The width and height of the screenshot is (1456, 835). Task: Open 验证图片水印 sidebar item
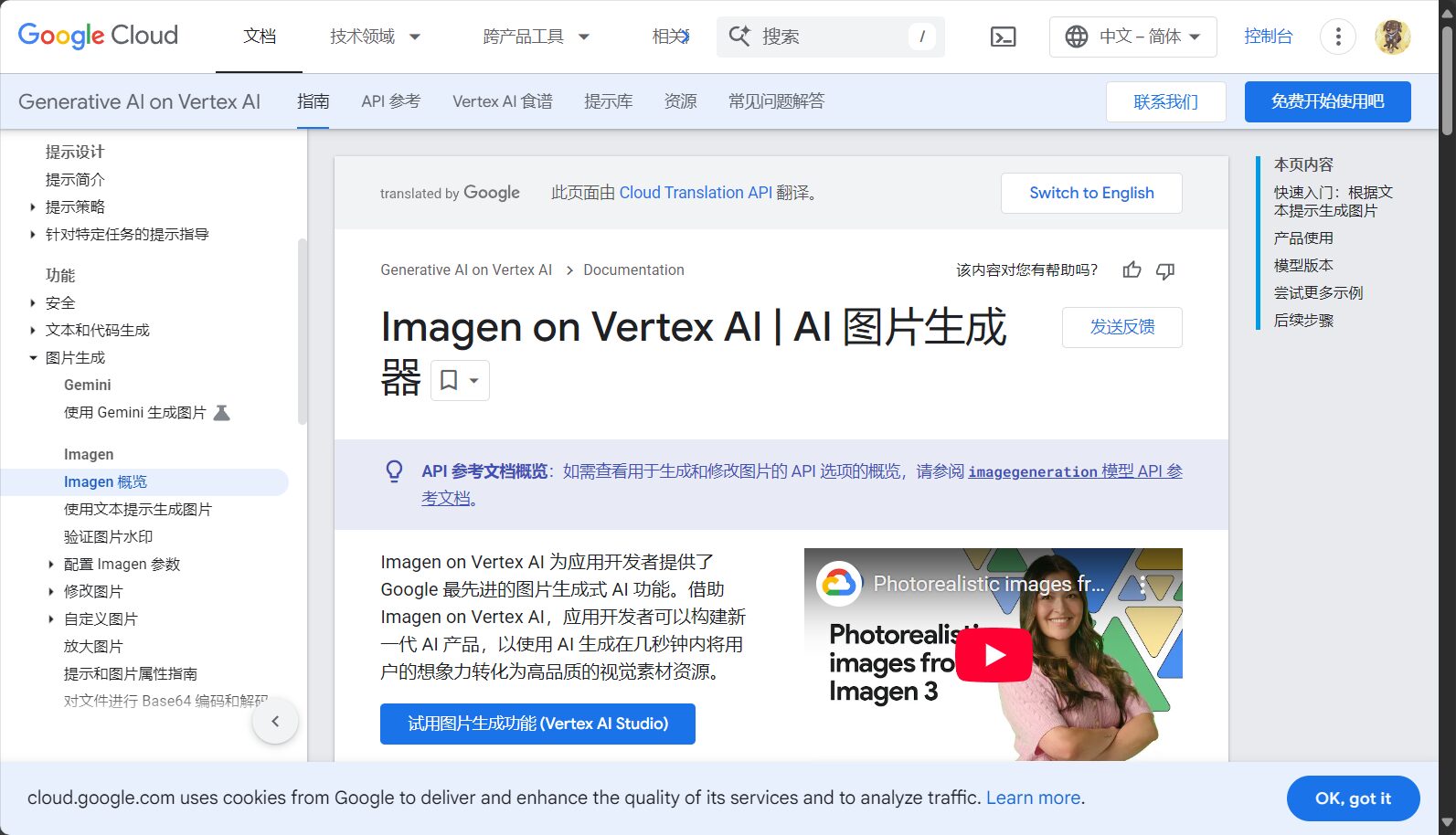[x=109, y=537]
